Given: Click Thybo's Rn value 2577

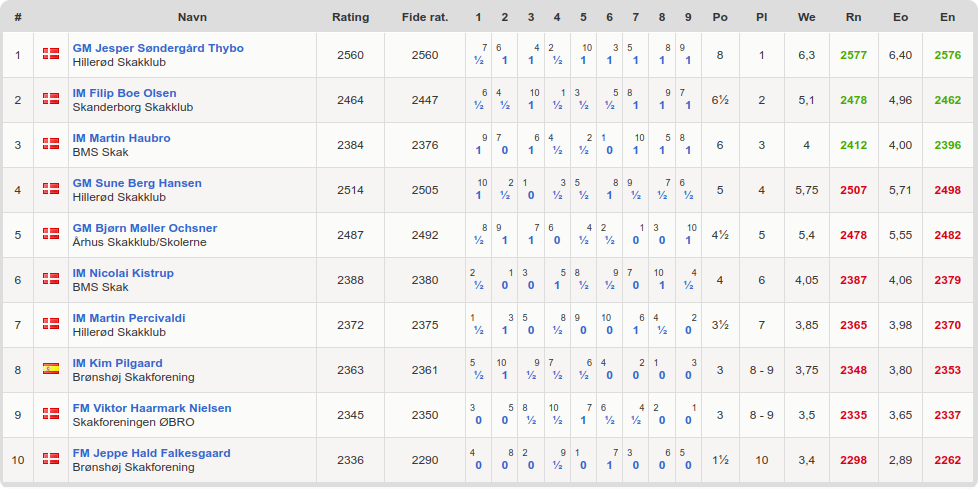Looking at the screenshot, I should tap(853, 55).
